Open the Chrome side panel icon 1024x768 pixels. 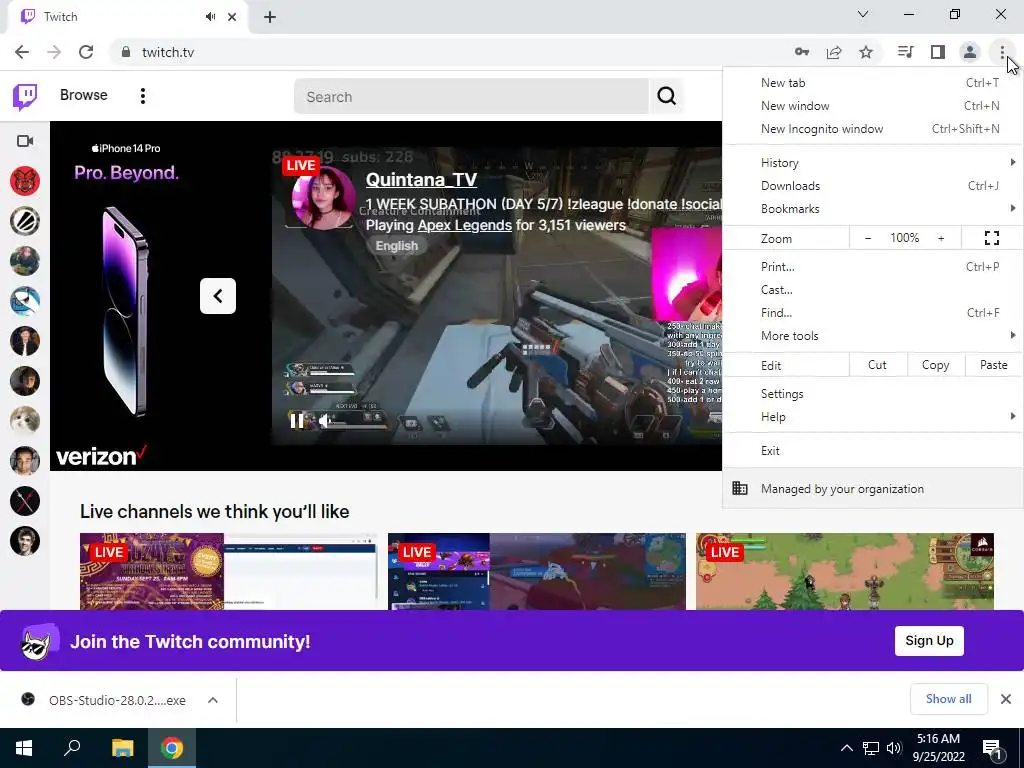point(938,52)
